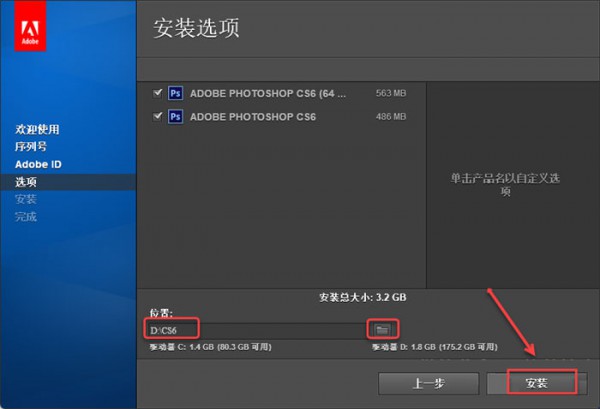Click the Adobe logo

pyautogui.click(x=30, y=26)
